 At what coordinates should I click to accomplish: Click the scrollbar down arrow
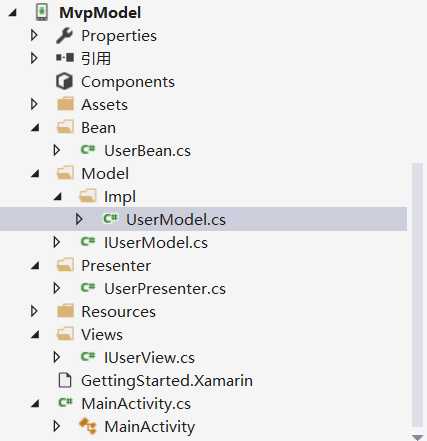click(x=417, y=437)
